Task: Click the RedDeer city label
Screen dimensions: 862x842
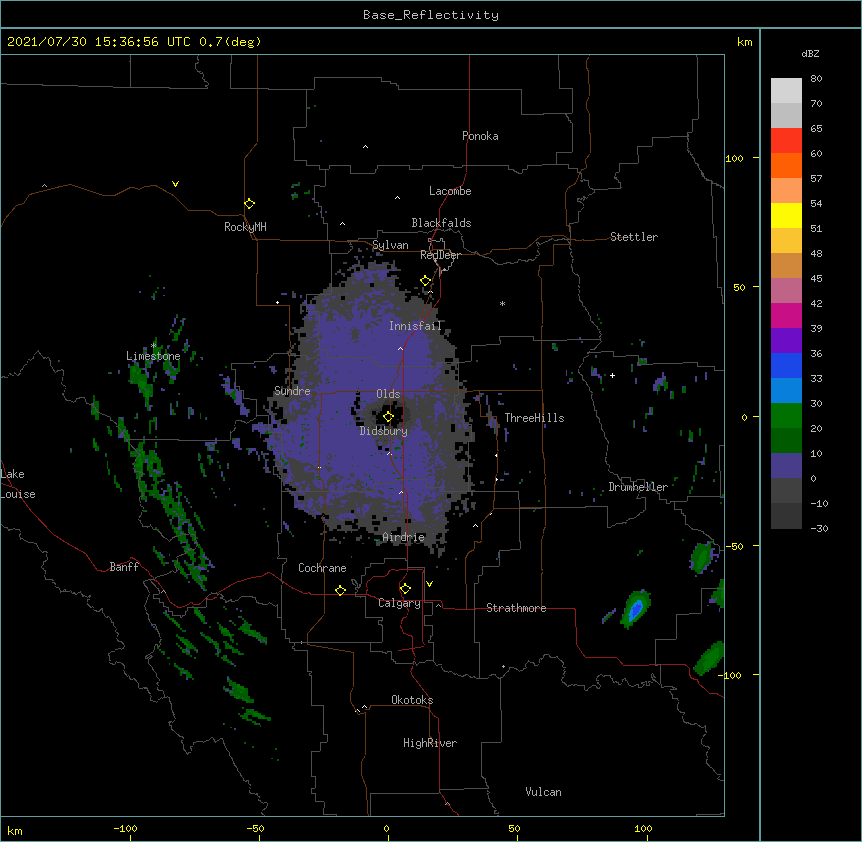Action: point(440,255)
